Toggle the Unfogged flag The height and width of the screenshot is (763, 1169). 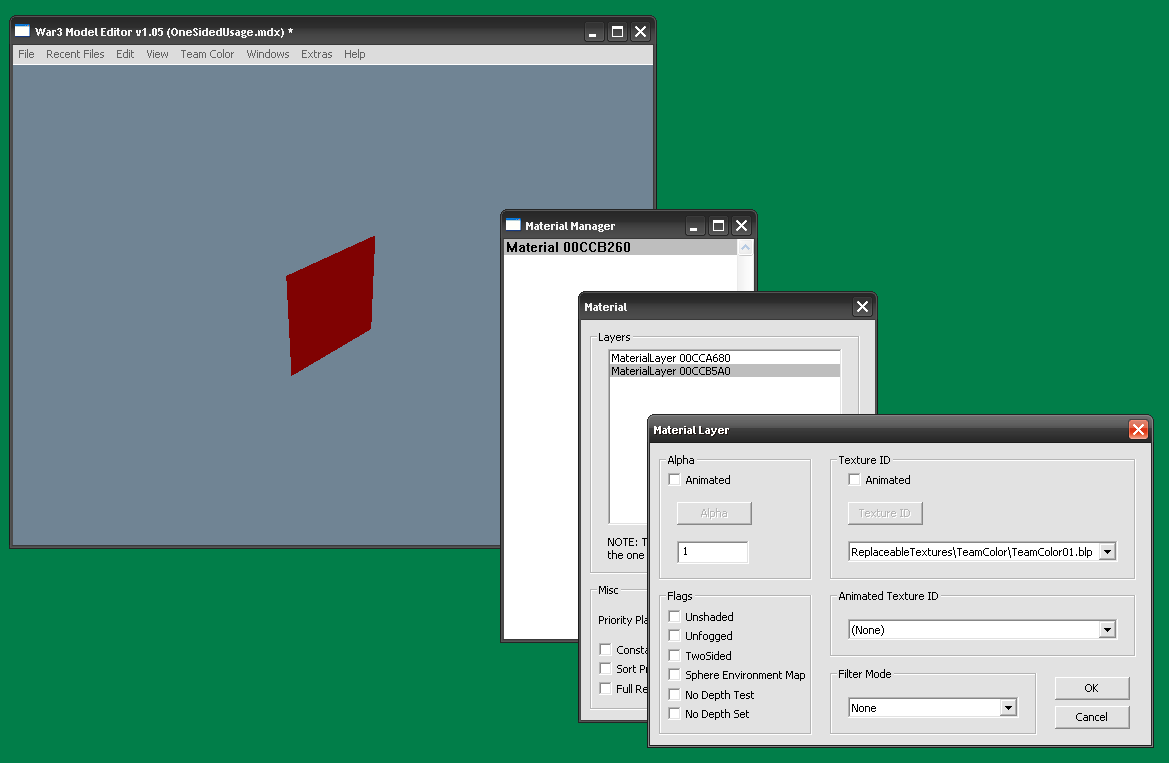coord(675,636)
